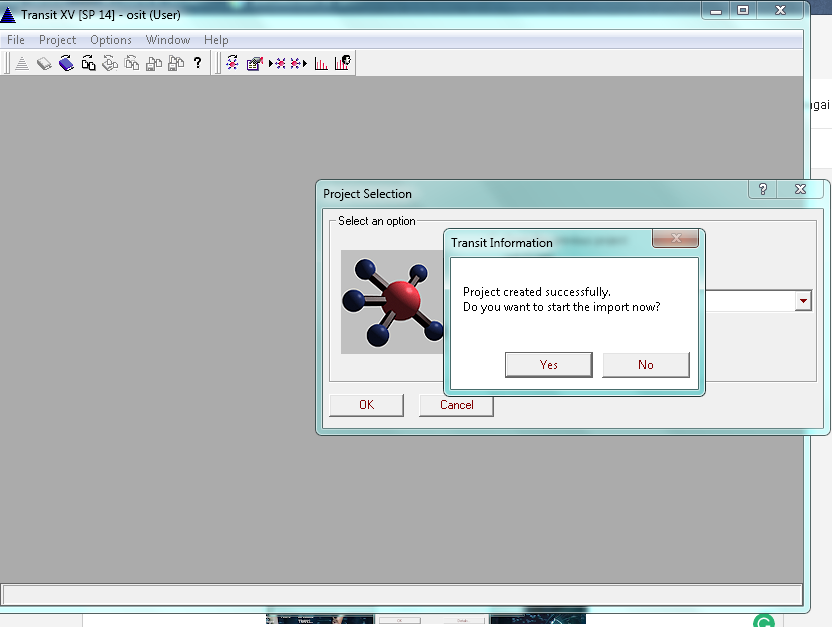Click OK in Project Selection dialog
Image resolution: width=832 pixels, height=627 pixels.
point(366,405)
